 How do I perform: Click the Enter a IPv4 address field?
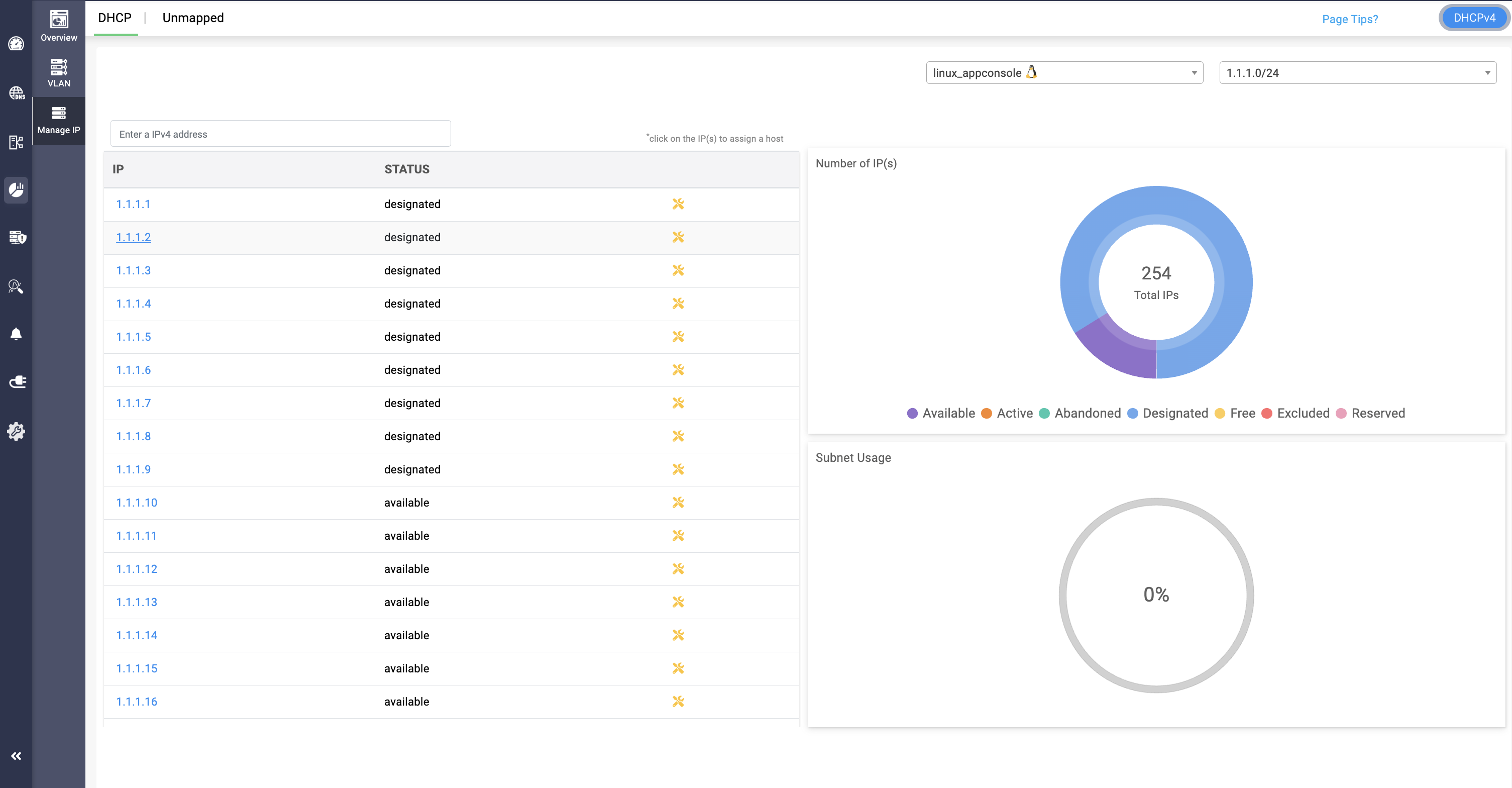point(281,134)
